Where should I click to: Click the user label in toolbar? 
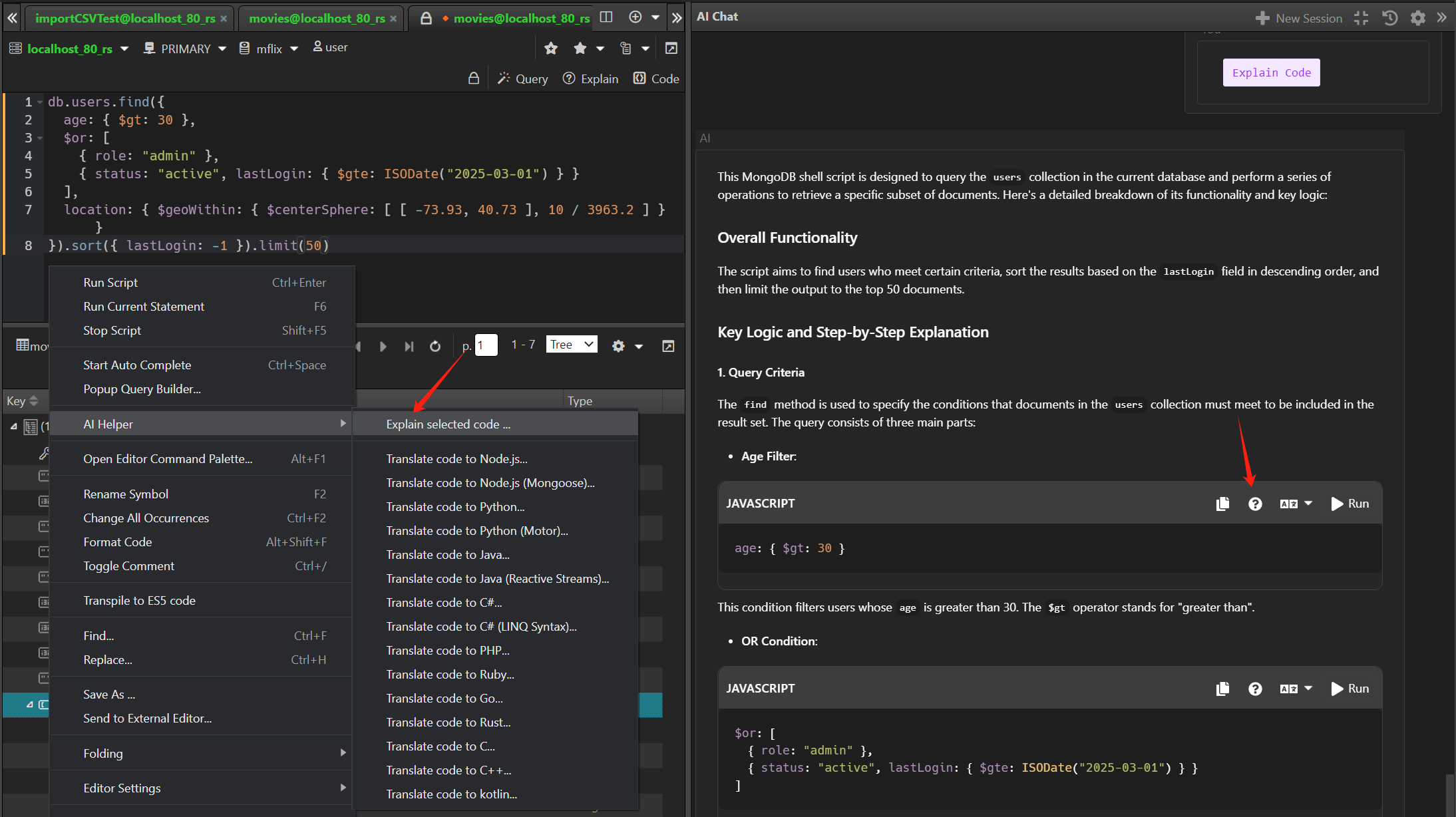tap(331, 47)
